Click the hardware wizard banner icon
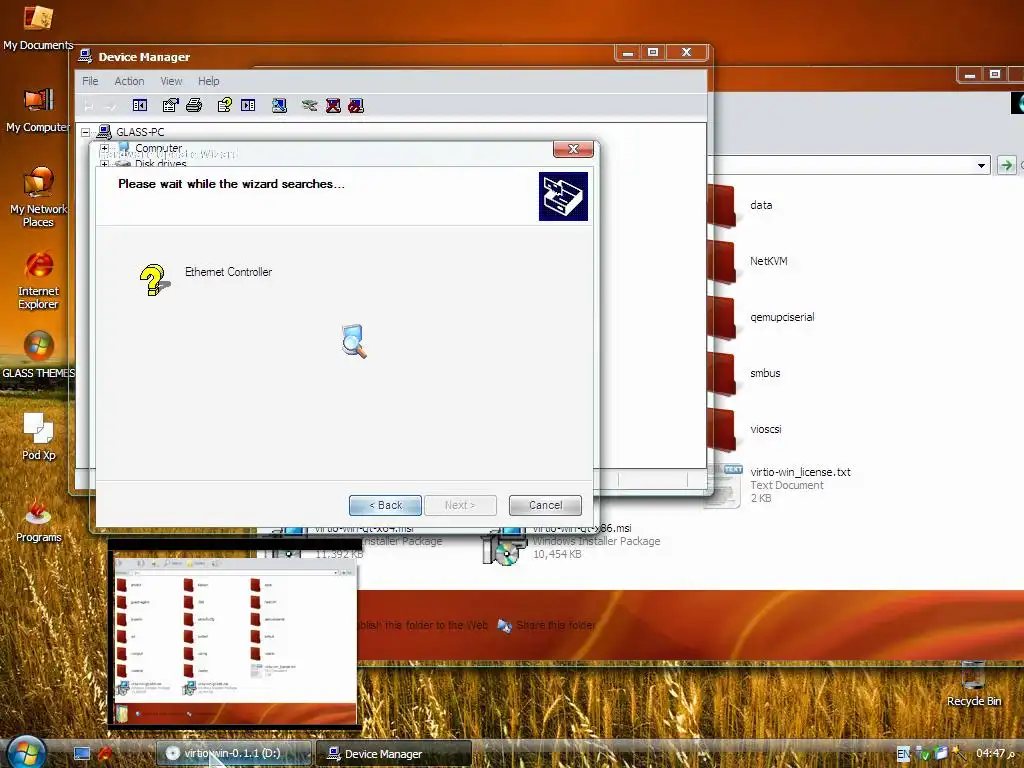The width and height of the screenshot is (1024, 768). tap(563, 196)
